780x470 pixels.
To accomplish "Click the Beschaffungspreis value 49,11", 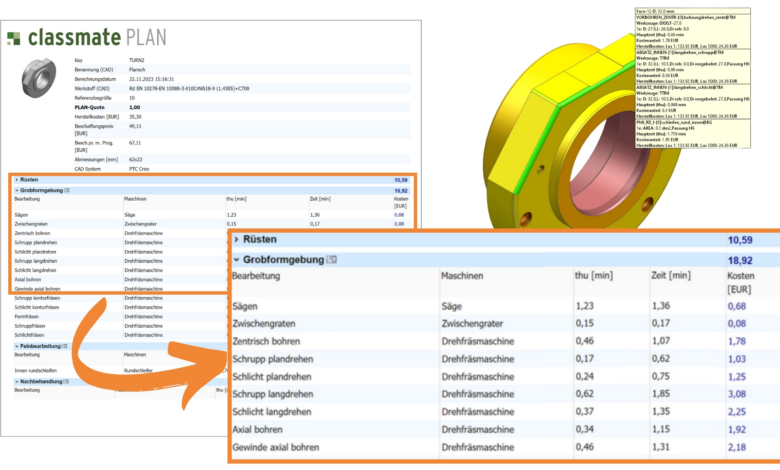I will pyautogui.click(x=135, y=126).
